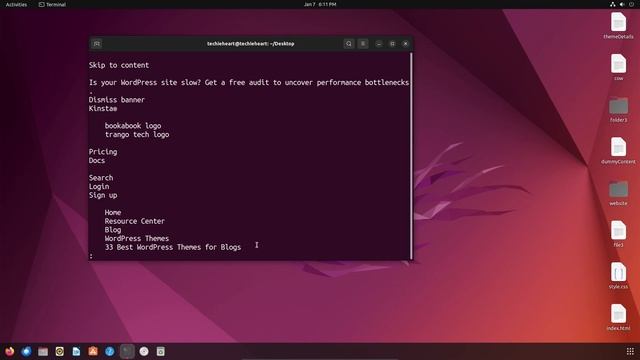Select the dummyContent file on desktop
The height and width of the screenshot is (360, 640).
coord(618,151)
